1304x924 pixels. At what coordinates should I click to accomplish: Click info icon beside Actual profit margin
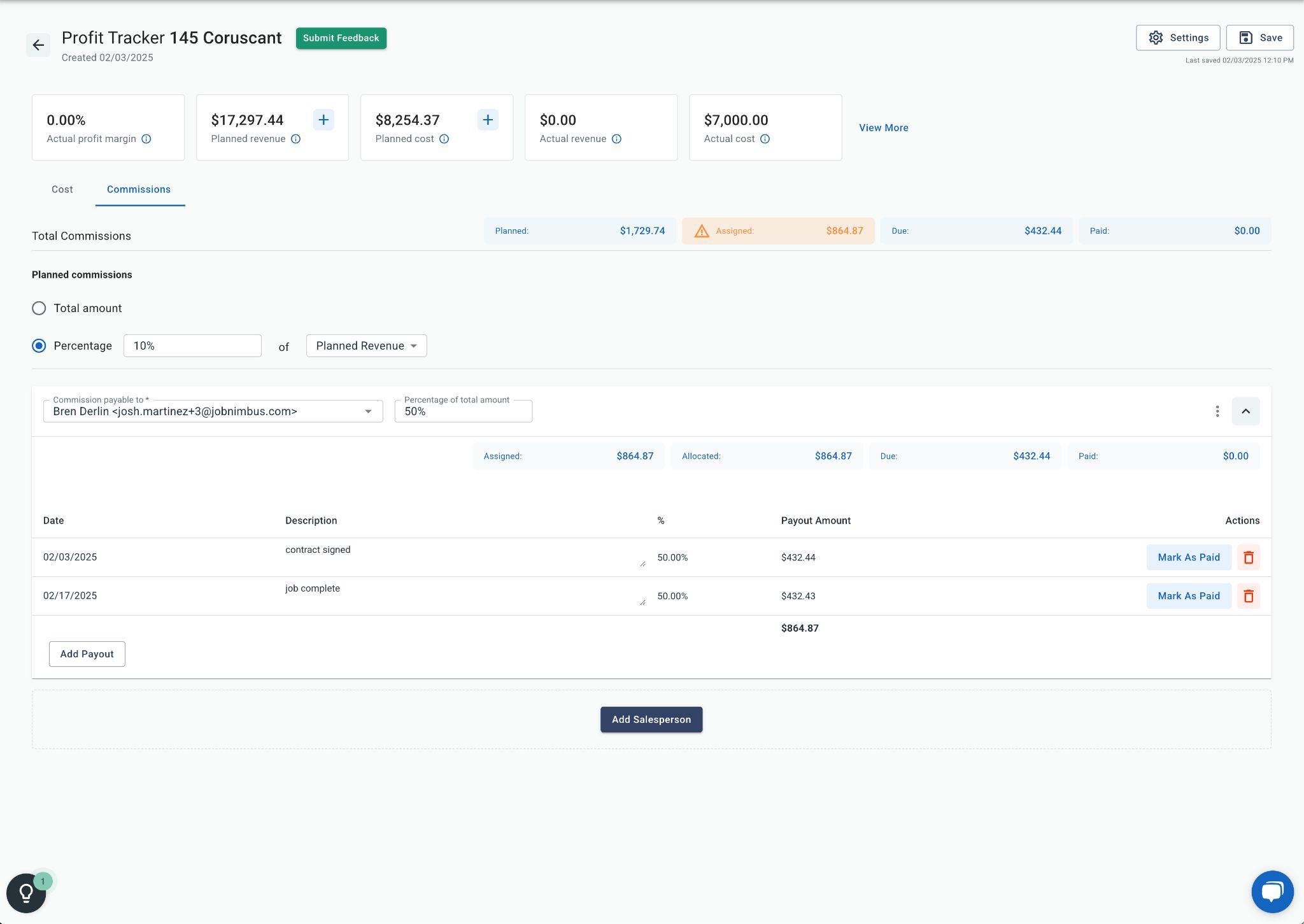point(146,139)
